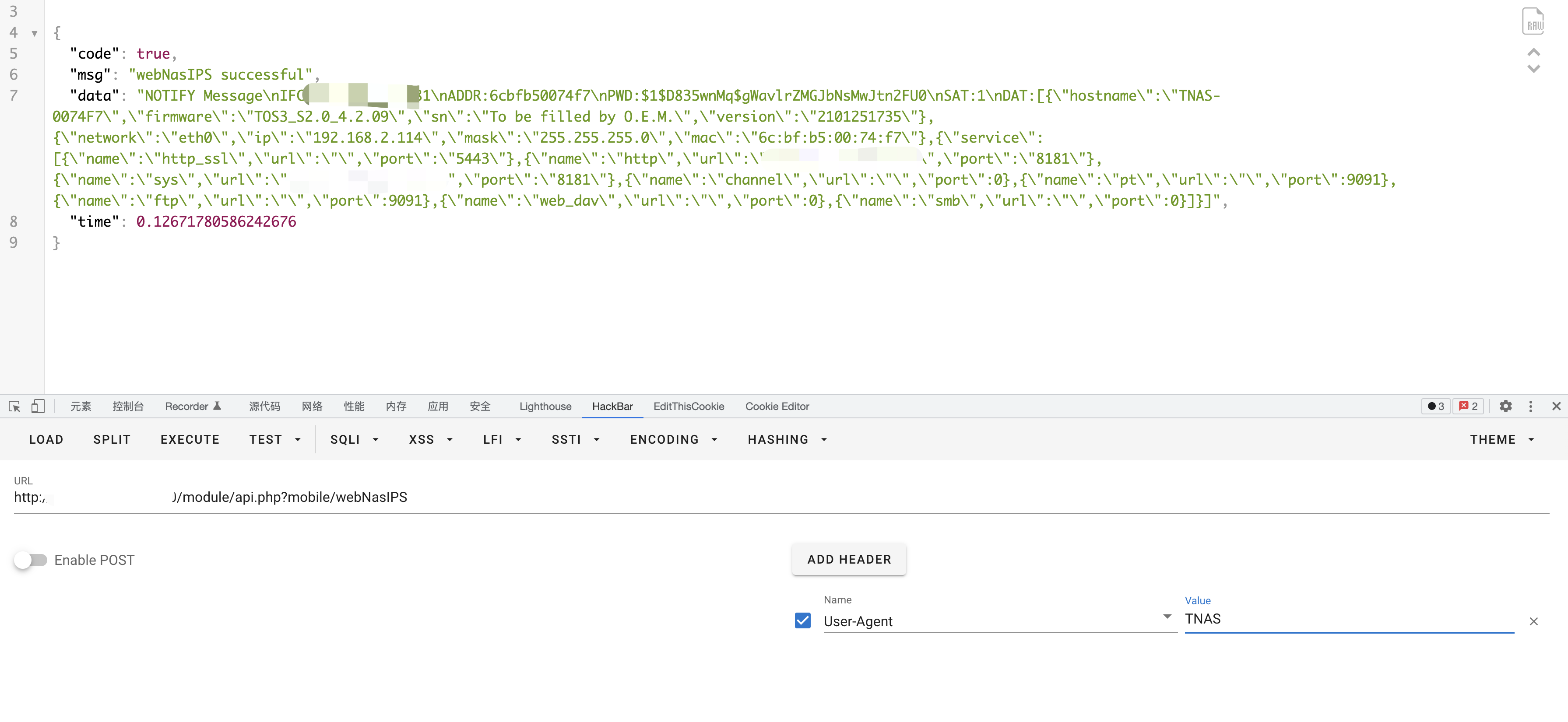Open the DevTools three-dot menu
This screenshot has width=1568, height=722.
click(1530, 407)
